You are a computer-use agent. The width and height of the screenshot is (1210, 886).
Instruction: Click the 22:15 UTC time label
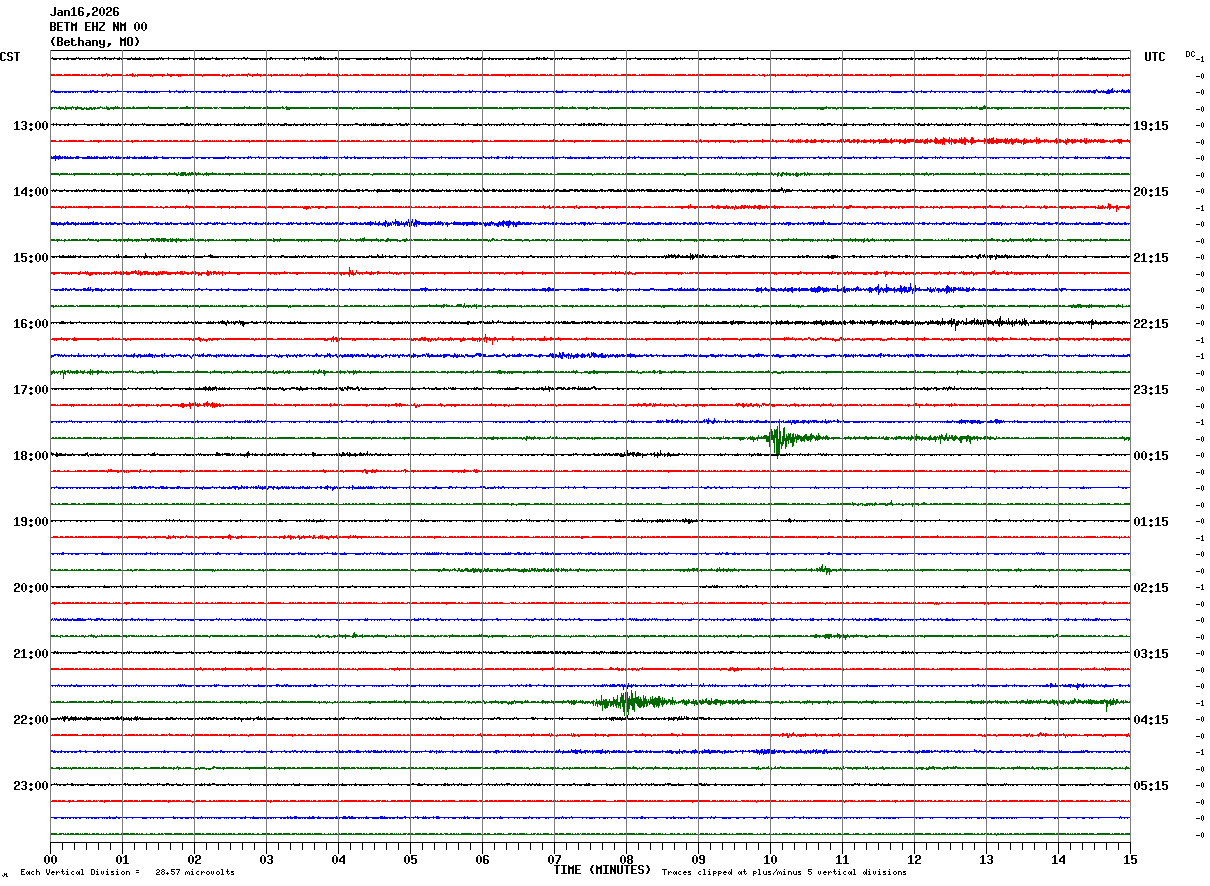(1150, 324)
